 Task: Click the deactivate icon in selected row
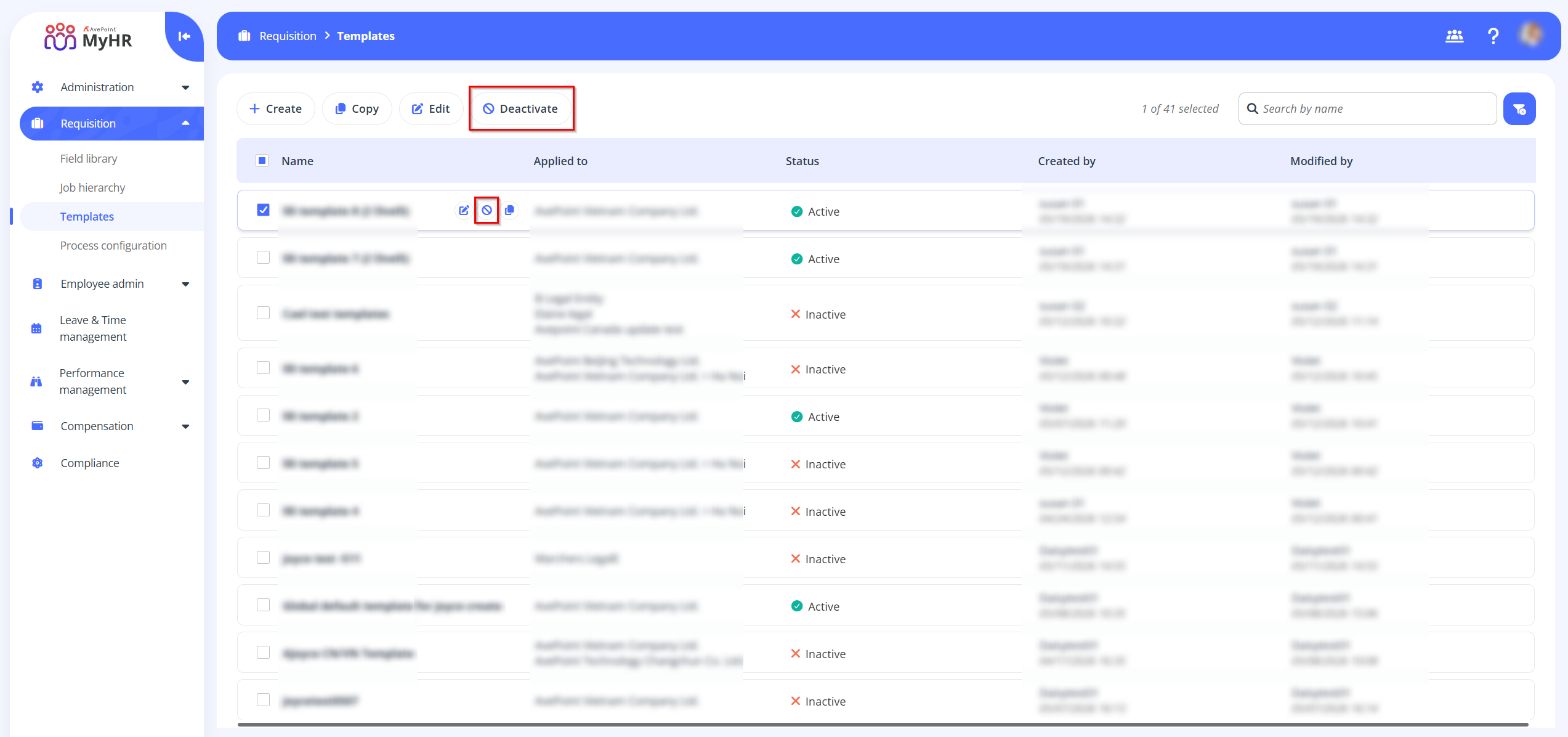487,210
